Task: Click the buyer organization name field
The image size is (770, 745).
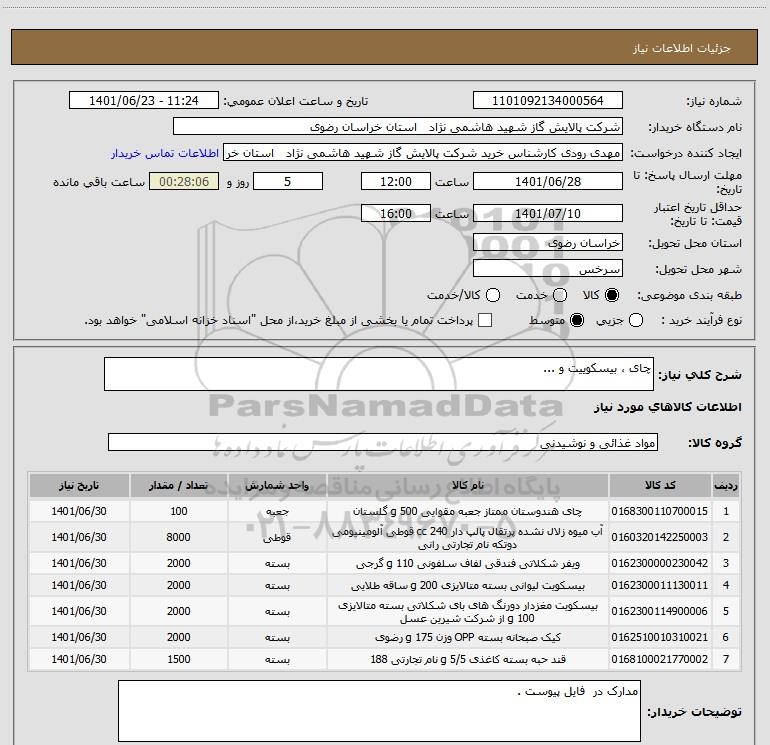Action: click(x=398, y=127)
